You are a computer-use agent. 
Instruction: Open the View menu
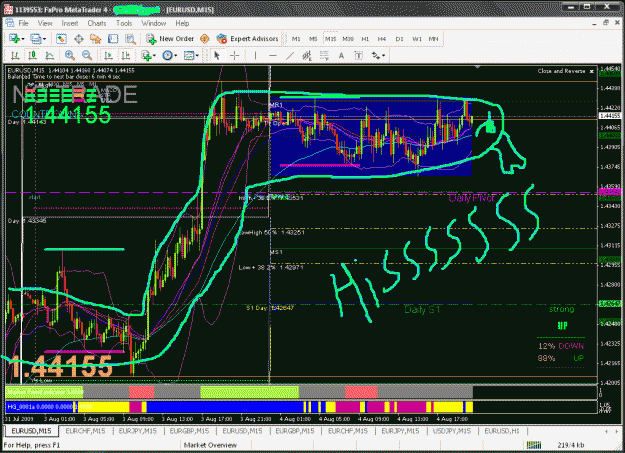tap(45, 23)
